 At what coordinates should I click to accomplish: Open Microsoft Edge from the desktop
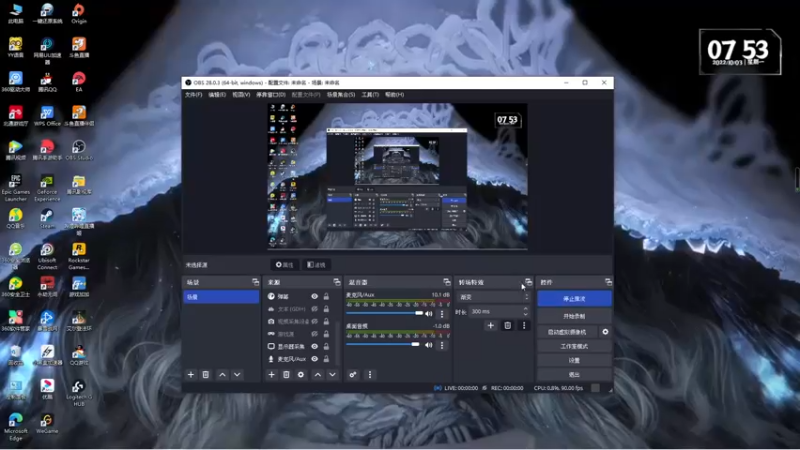click(x=16, y=427)
